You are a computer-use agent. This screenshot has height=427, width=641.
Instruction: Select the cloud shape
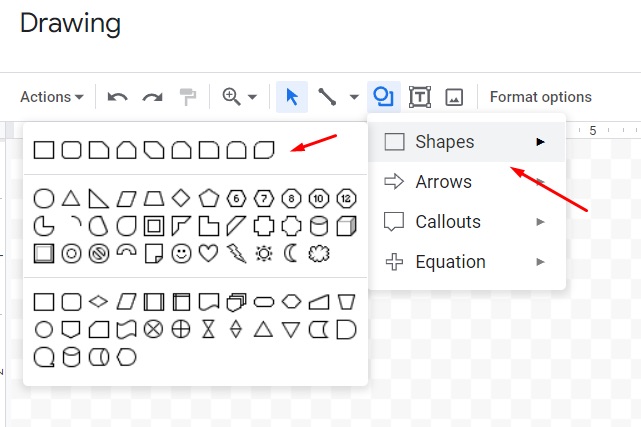(x=319, y=253)
